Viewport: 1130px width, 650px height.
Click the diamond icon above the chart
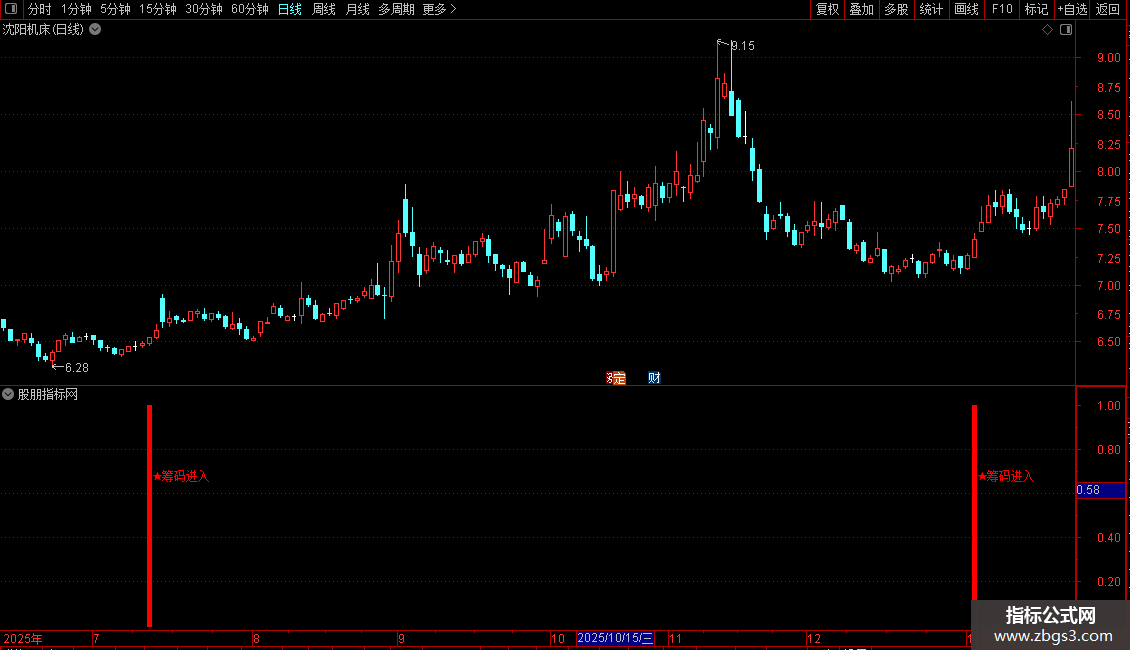coord(1048,30)
